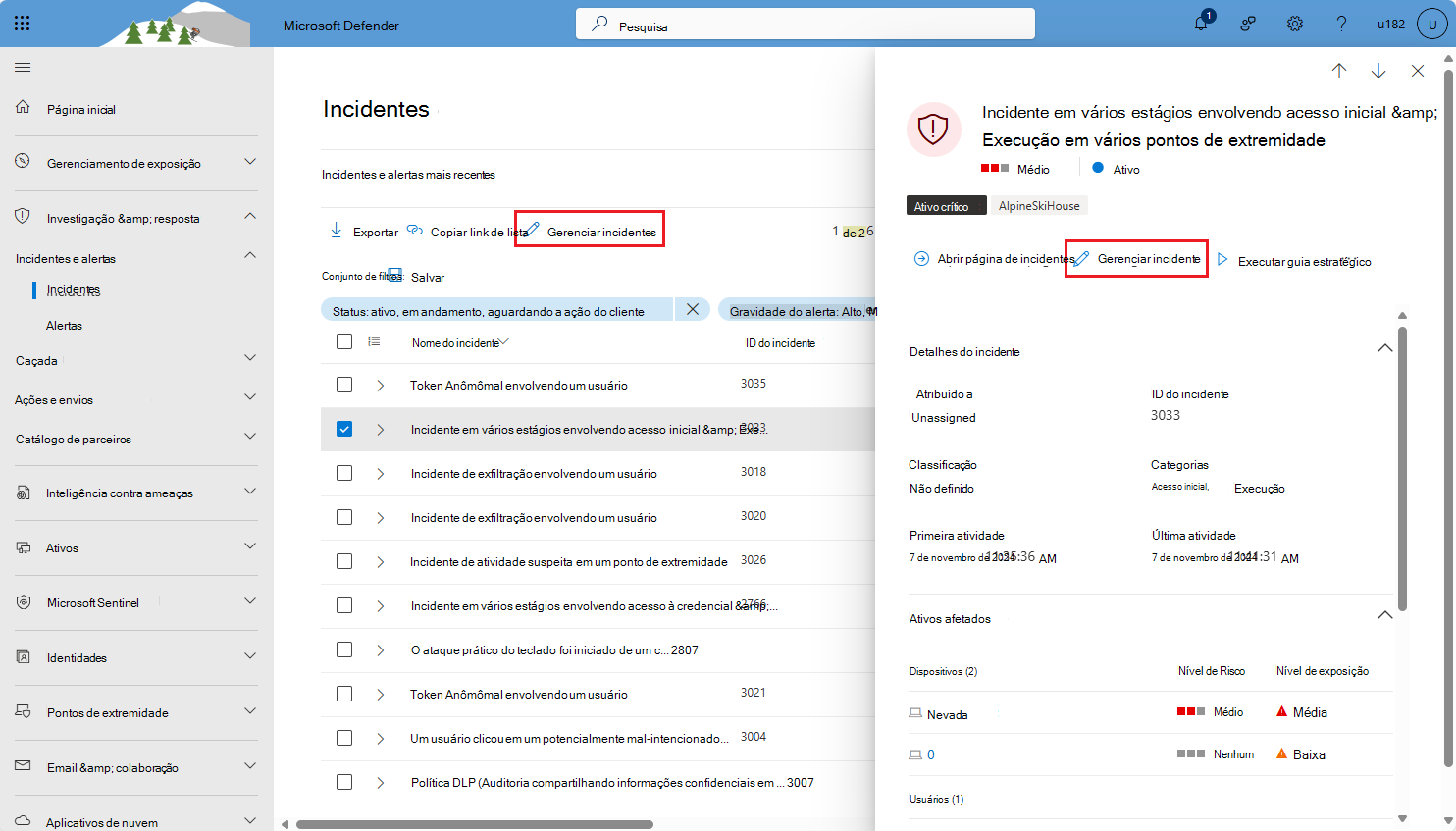This screenshot has width=1456, height=831.
Task: Uncheck the selected incident 3033 checkbox
Action: (344, 429)
